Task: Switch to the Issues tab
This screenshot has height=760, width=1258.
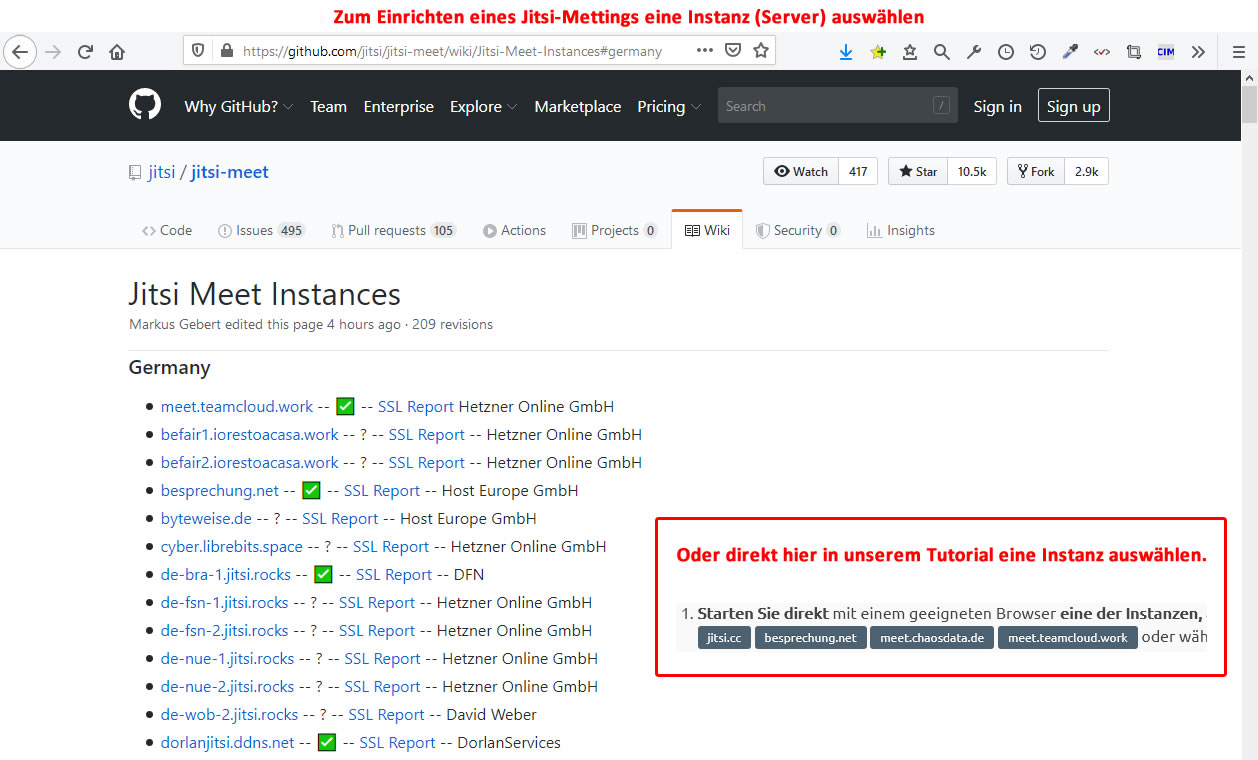Action: tap(261, 230)
